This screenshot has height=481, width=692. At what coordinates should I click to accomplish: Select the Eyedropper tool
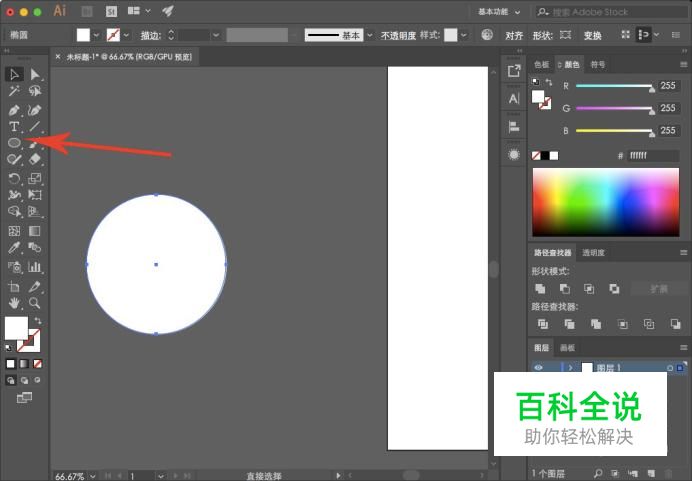pos(14,248)
